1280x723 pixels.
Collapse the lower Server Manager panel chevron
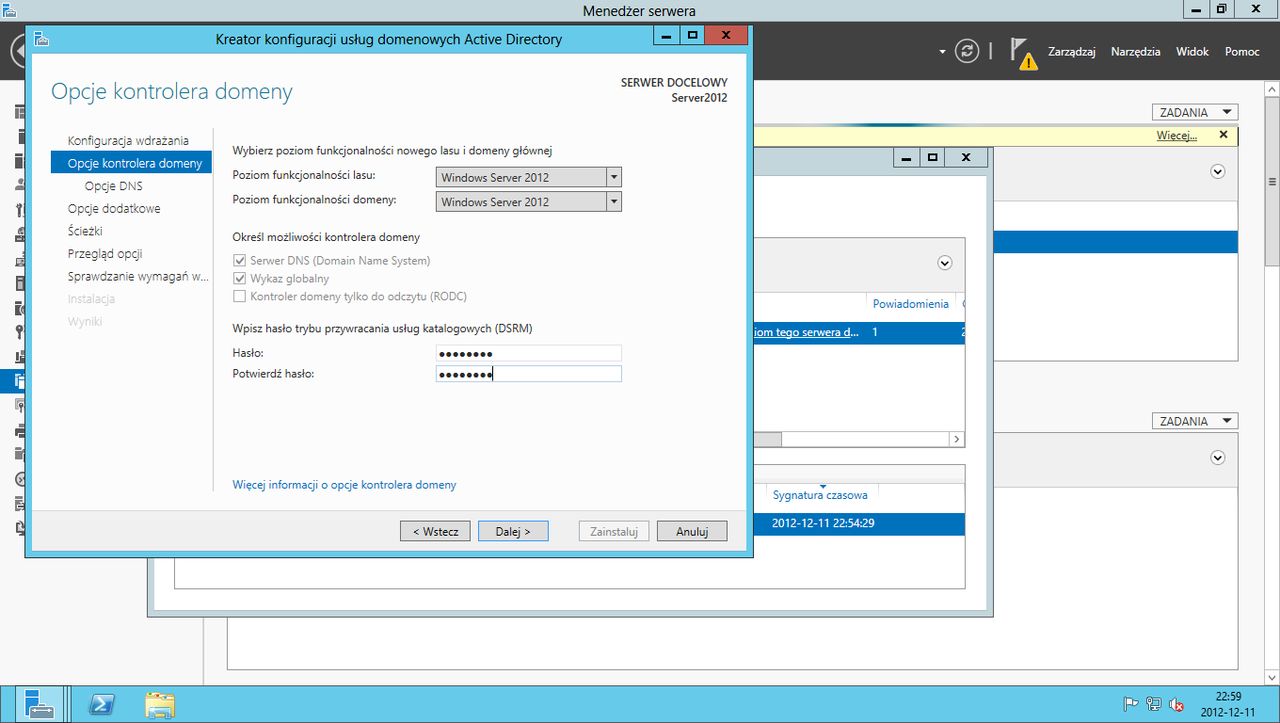pos(1218,457)
